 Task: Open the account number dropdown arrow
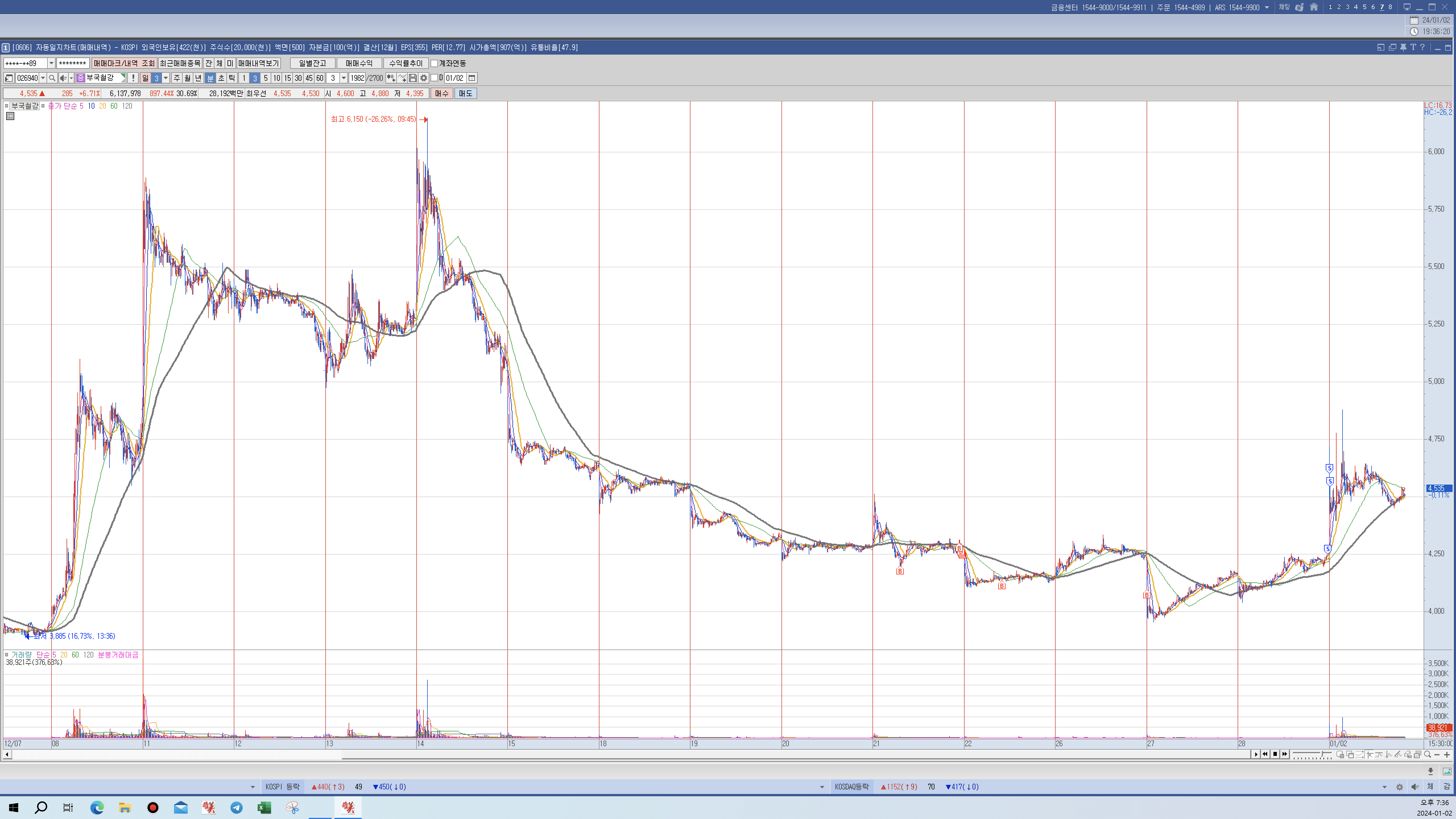coord(51,63)
